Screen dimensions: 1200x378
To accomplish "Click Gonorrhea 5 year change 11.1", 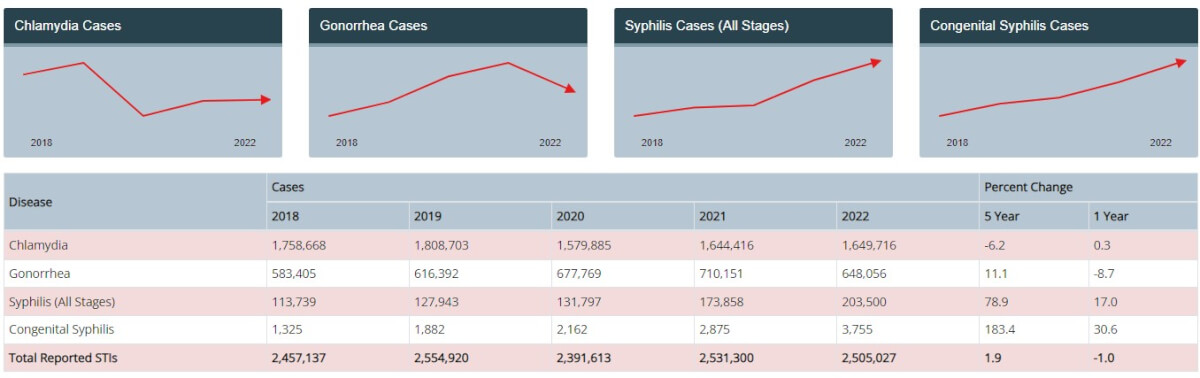I will coord(995,273).
